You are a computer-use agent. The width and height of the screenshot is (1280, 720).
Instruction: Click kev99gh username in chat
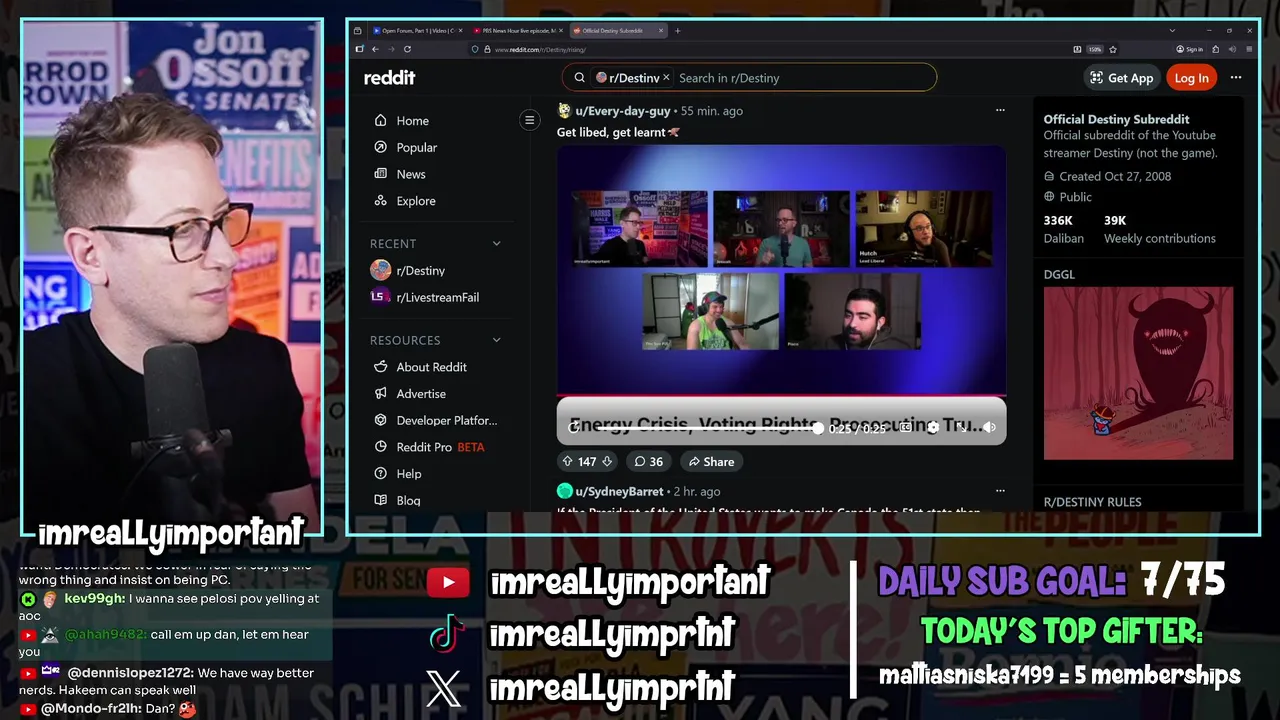click(x=93, y=598)
